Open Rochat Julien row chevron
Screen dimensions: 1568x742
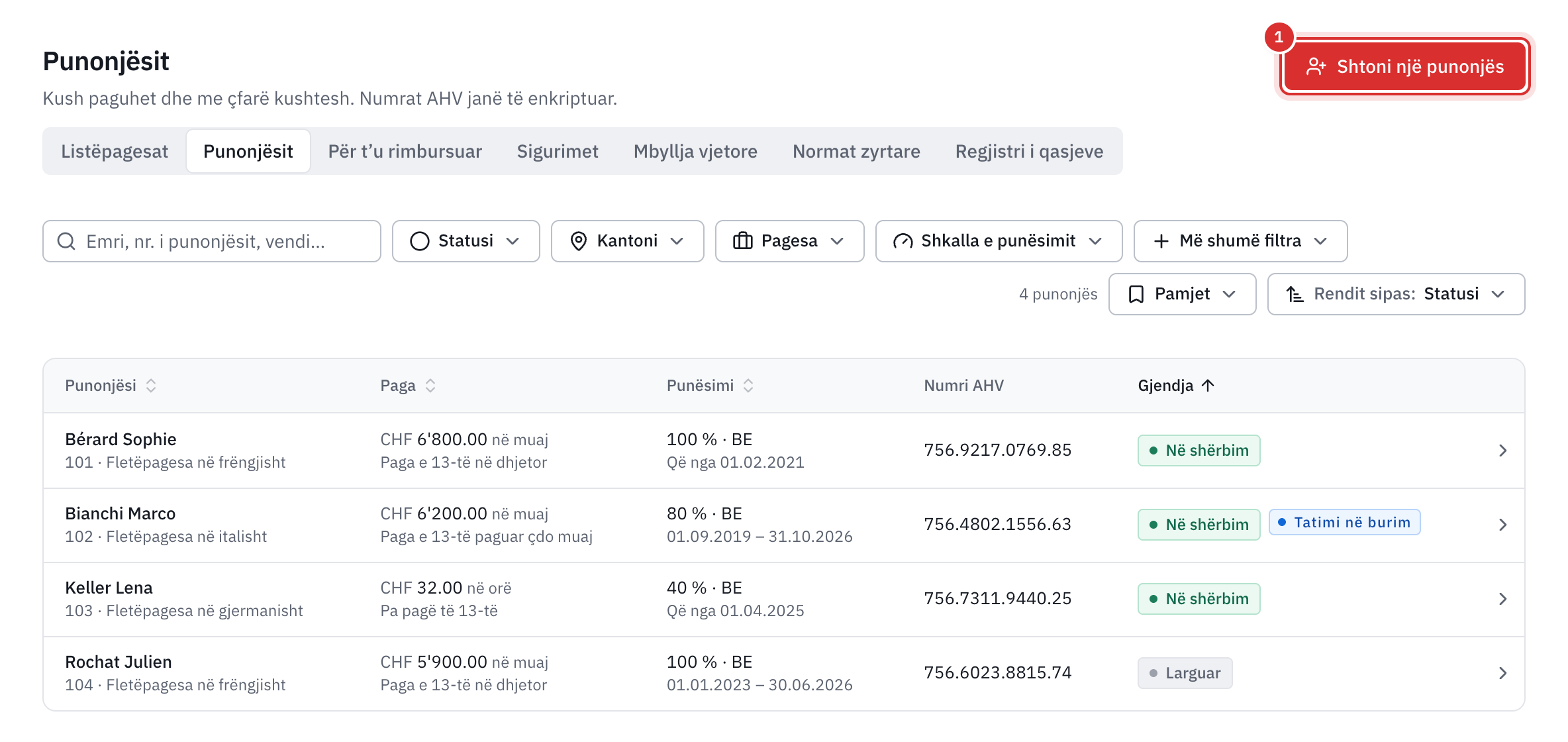tap(1502, 673)
